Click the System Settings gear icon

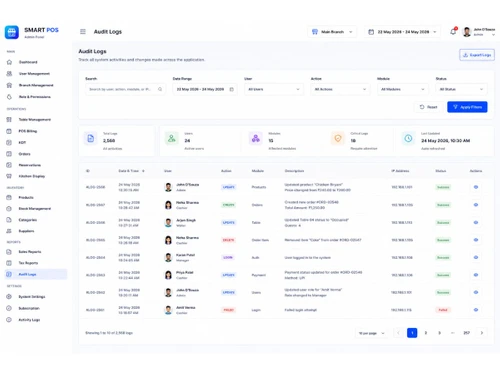(x=9, y=296)
